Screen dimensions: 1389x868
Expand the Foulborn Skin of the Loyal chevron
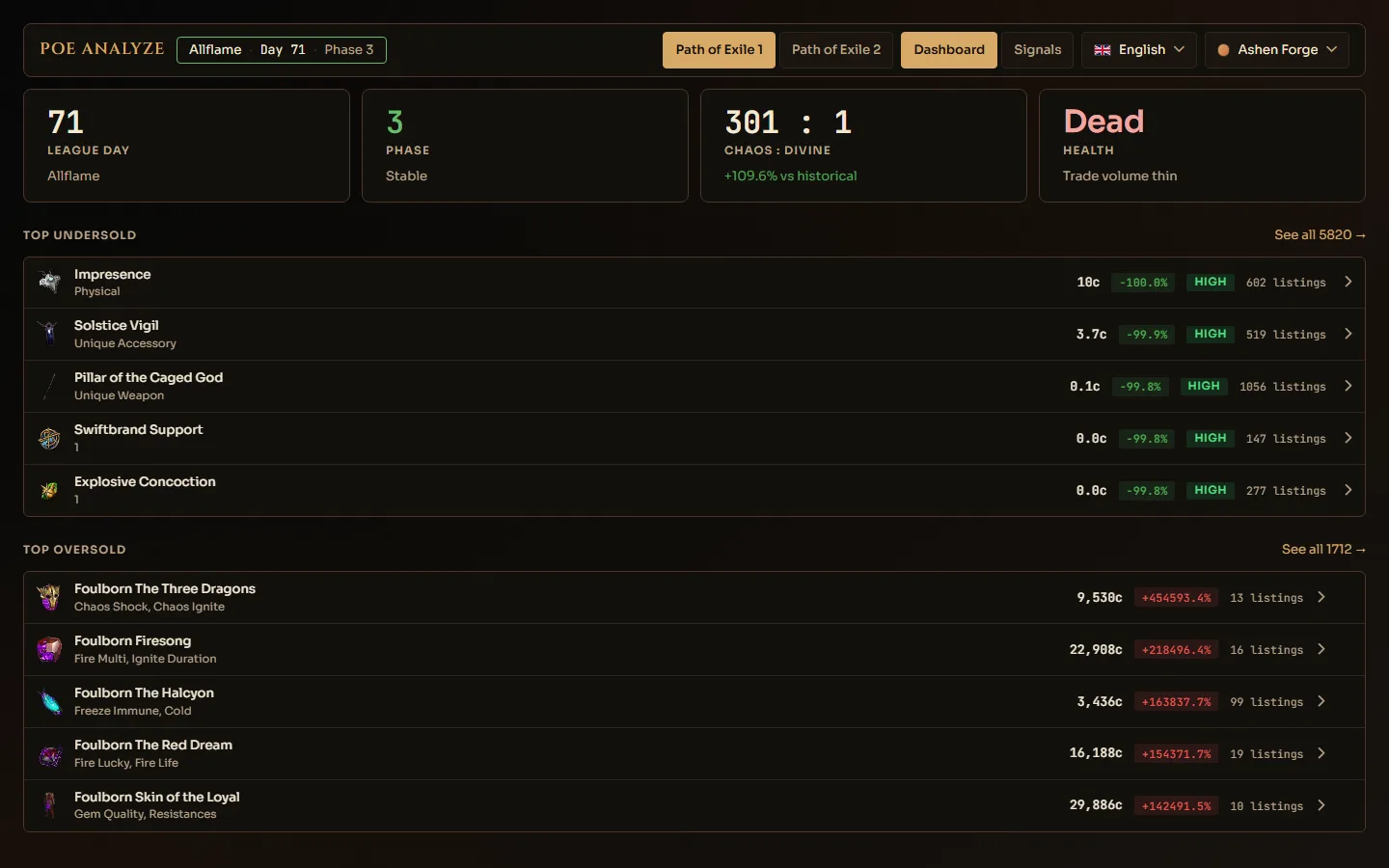(1321, 805)
